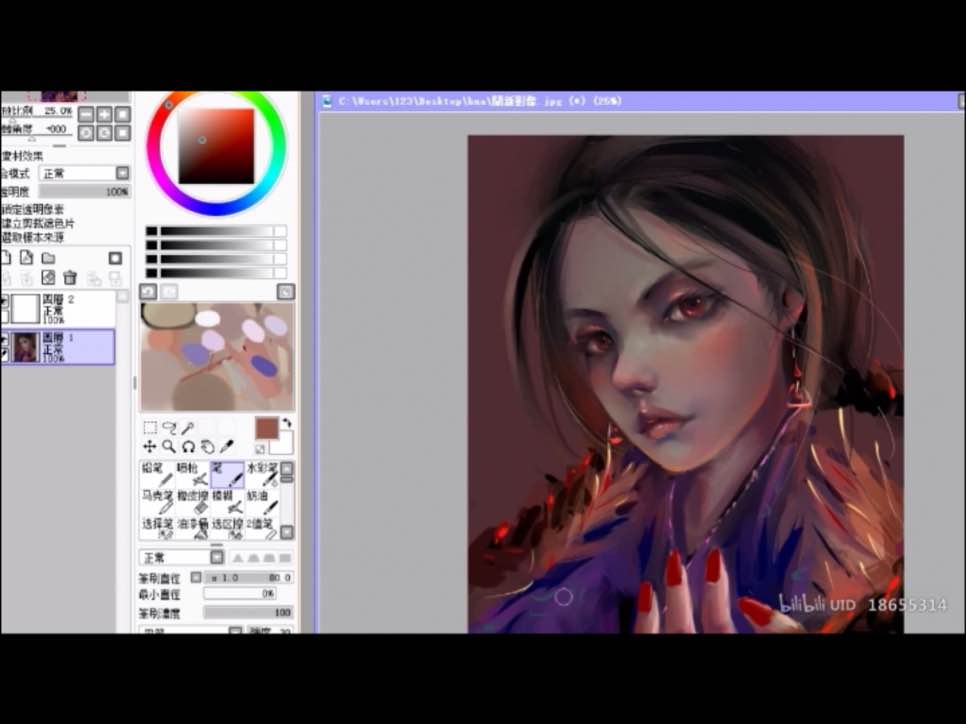Select the magic wand tool
Image resolution: width=966 pixels, height=724 pixels.
188,427
